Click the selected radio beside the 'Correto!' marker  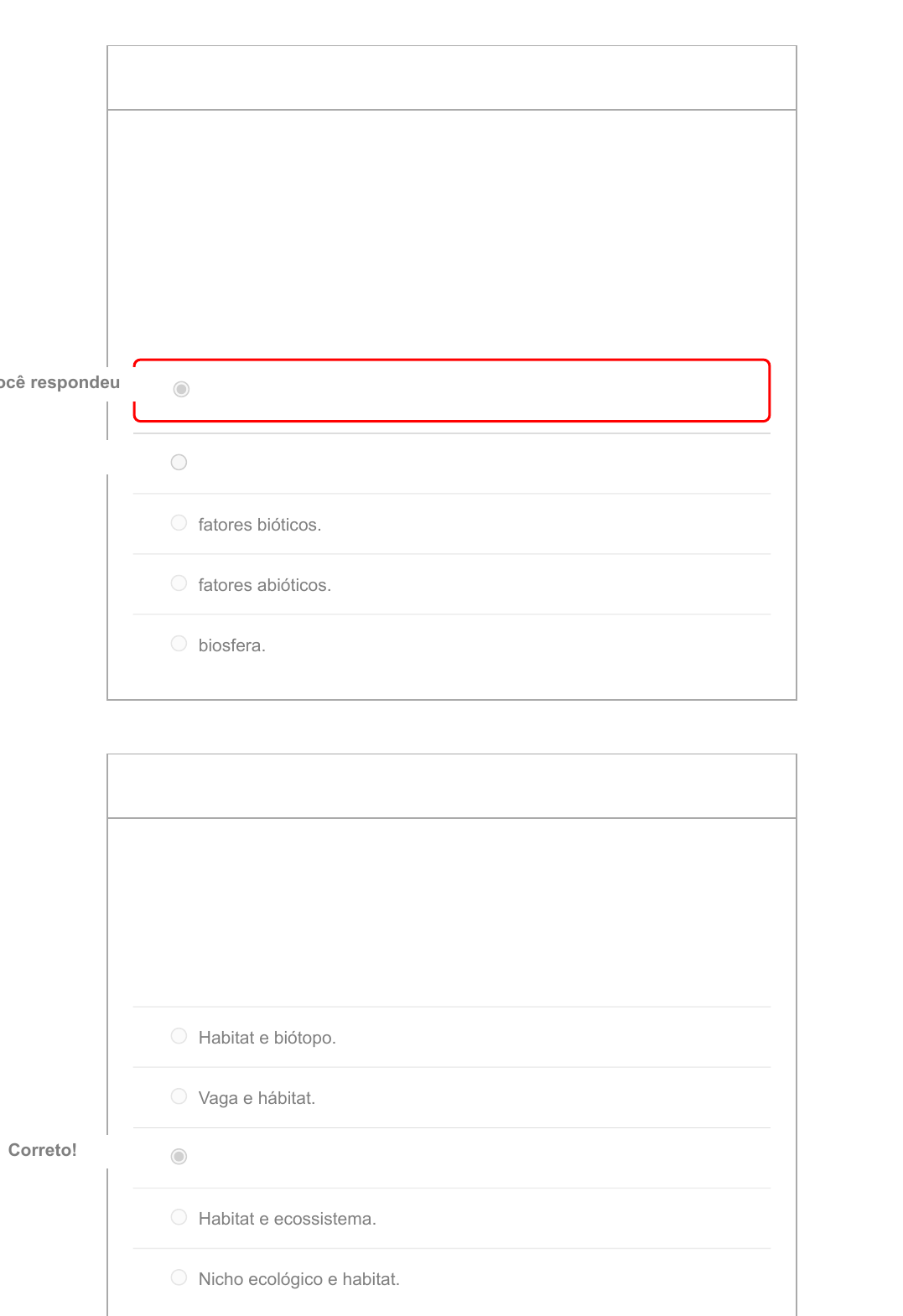[179, 1157]
